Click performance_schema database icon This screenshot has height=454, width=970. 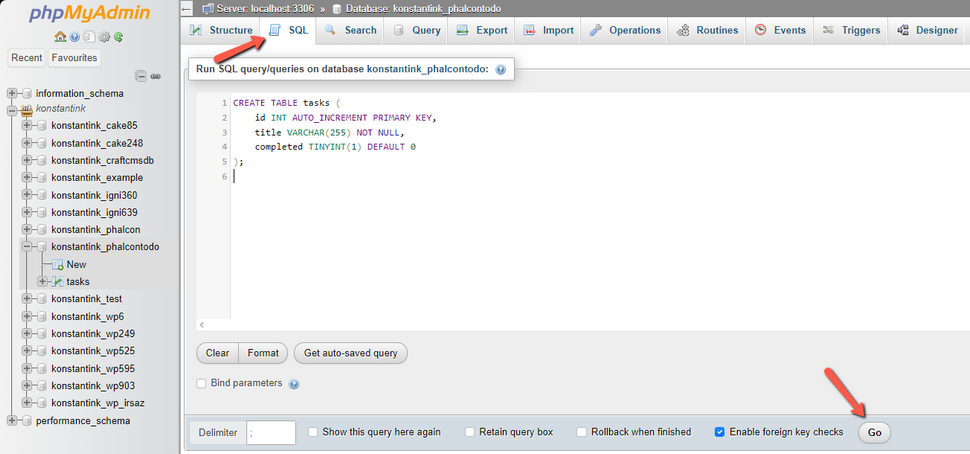27,421
